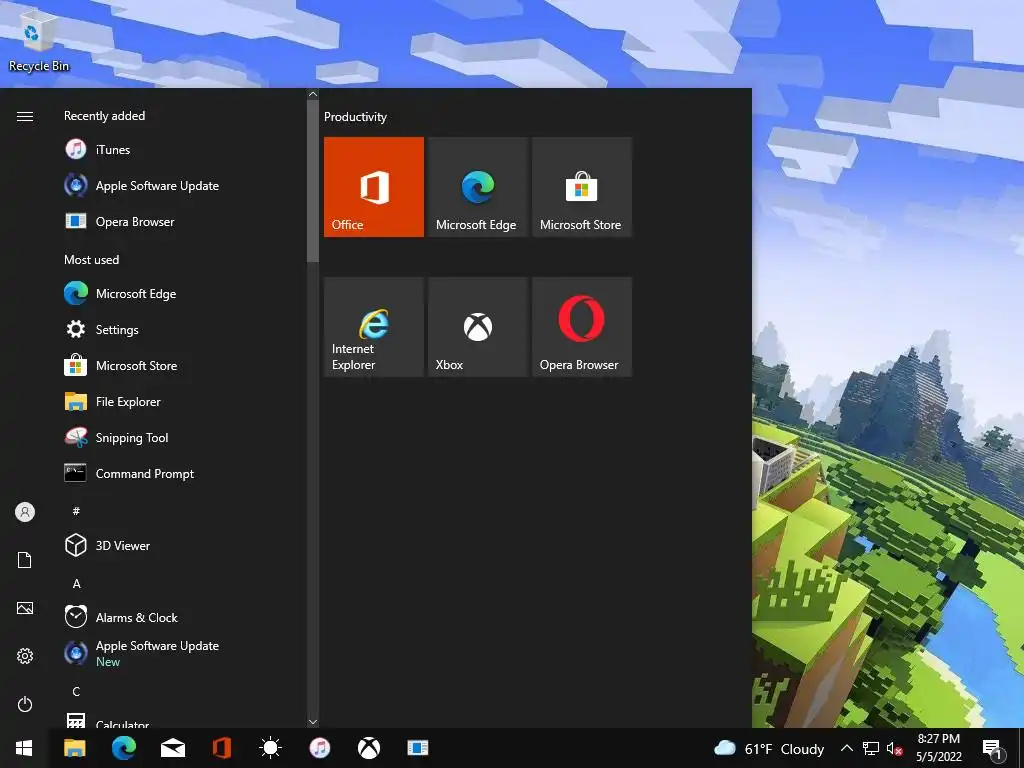Open Settings gear in Start sidebar
1024x768 pixels.
[x=25, y=656]
